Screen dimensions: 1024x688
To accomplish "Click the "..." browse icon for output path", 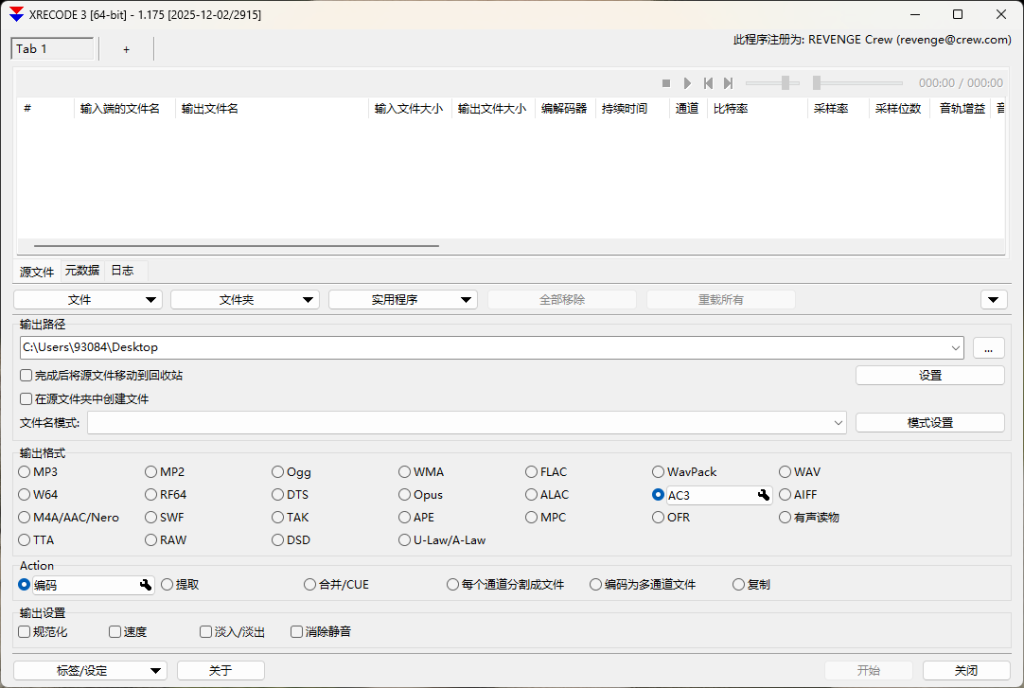I will pos(988,347).
